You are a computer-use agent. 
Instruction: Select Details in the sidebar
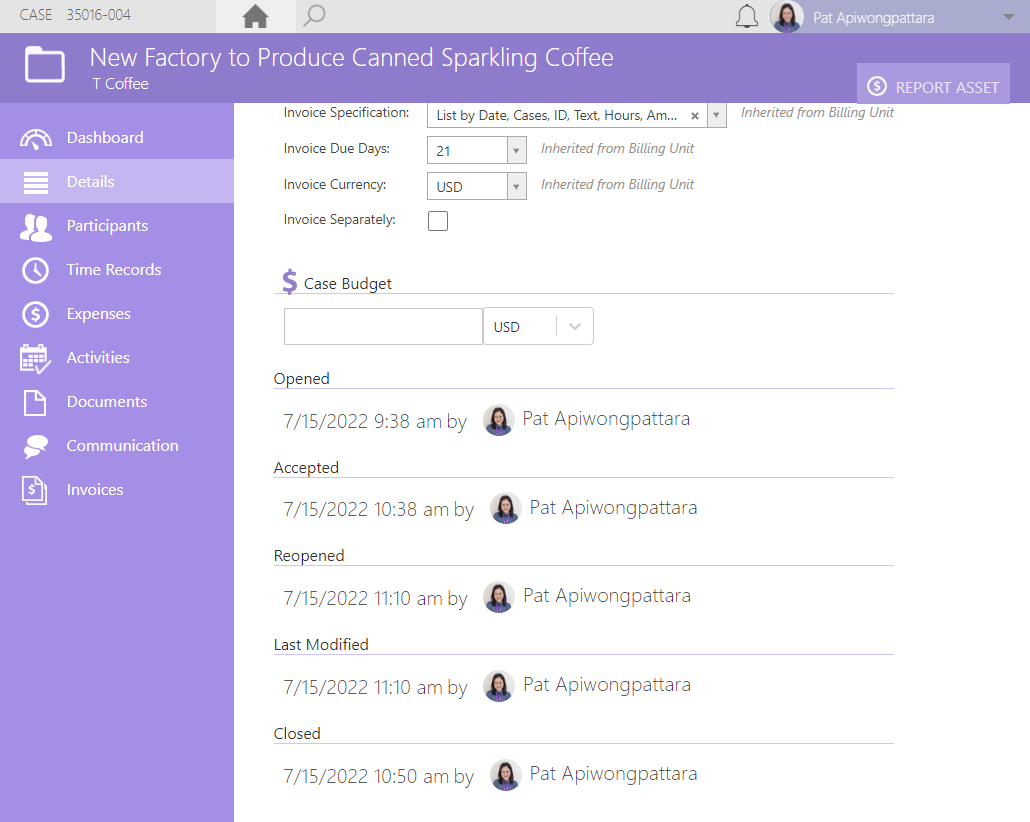pyautogui.click(x=117, y=181)
